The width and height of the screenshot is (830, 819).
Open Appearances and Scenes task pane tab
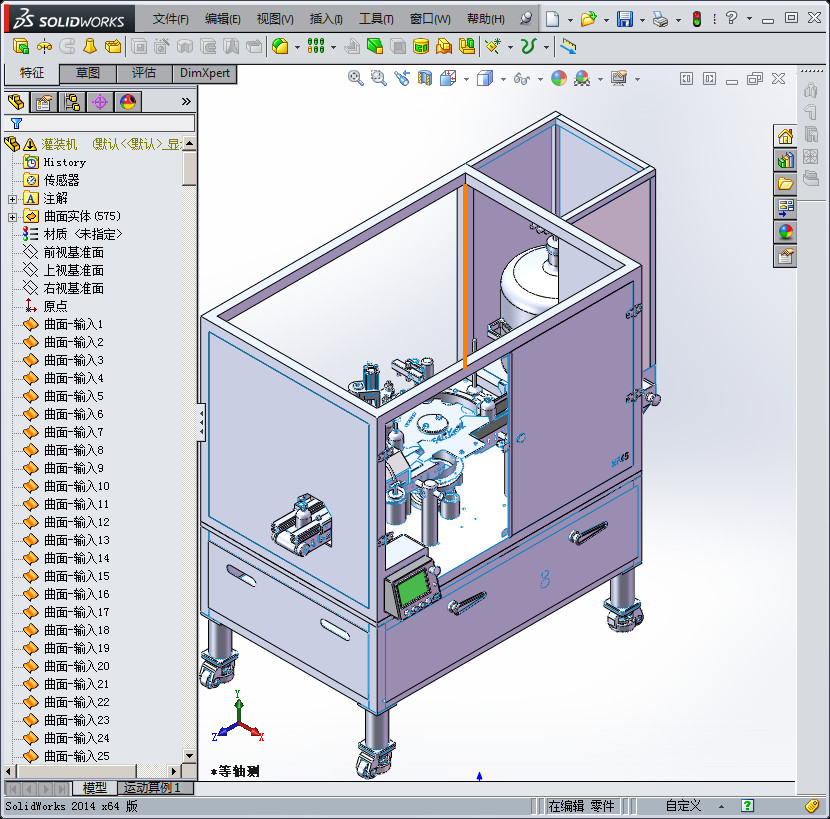785,231
